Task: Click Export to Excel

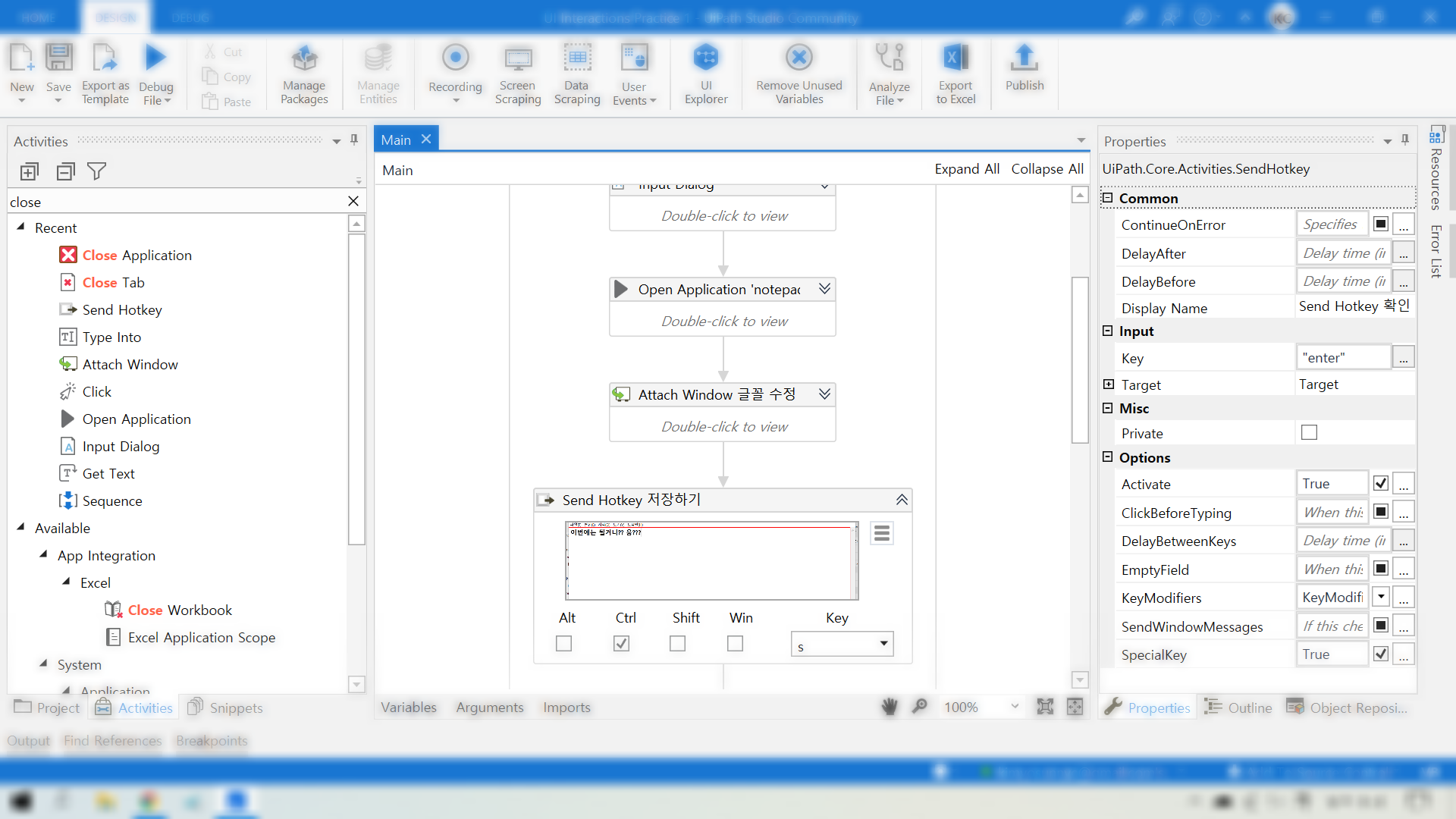Action: [955, 74]
